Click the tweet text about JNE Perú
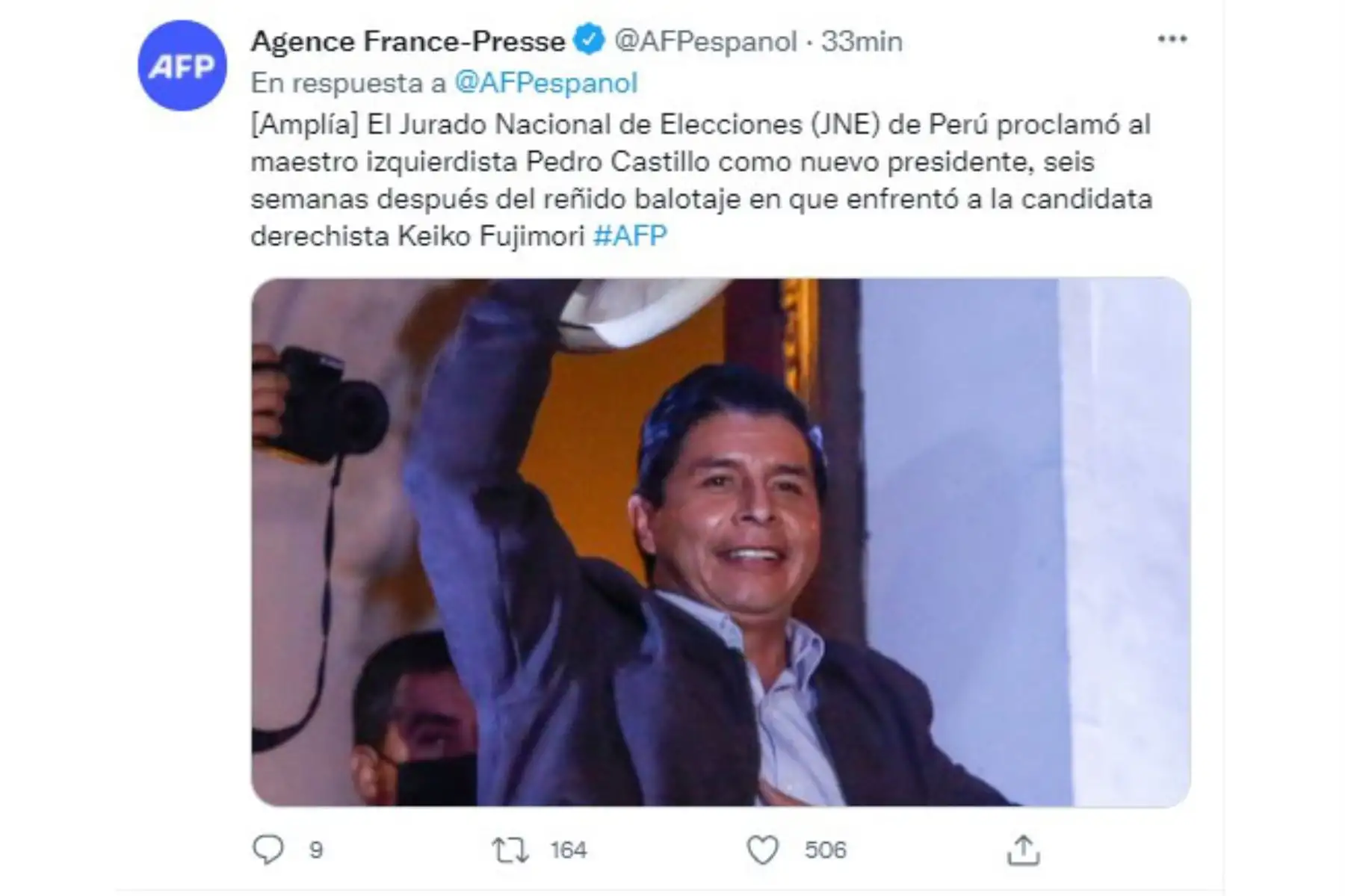This screenshot has width=1345, height=896. point(701,180)
